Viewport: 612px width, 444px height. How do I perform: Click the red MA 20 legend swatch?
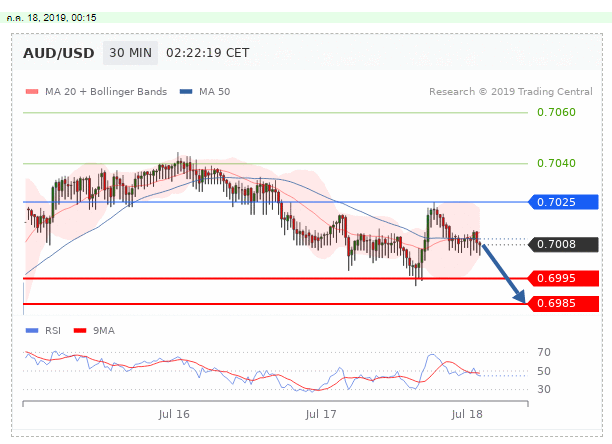[x=32, y=92]
